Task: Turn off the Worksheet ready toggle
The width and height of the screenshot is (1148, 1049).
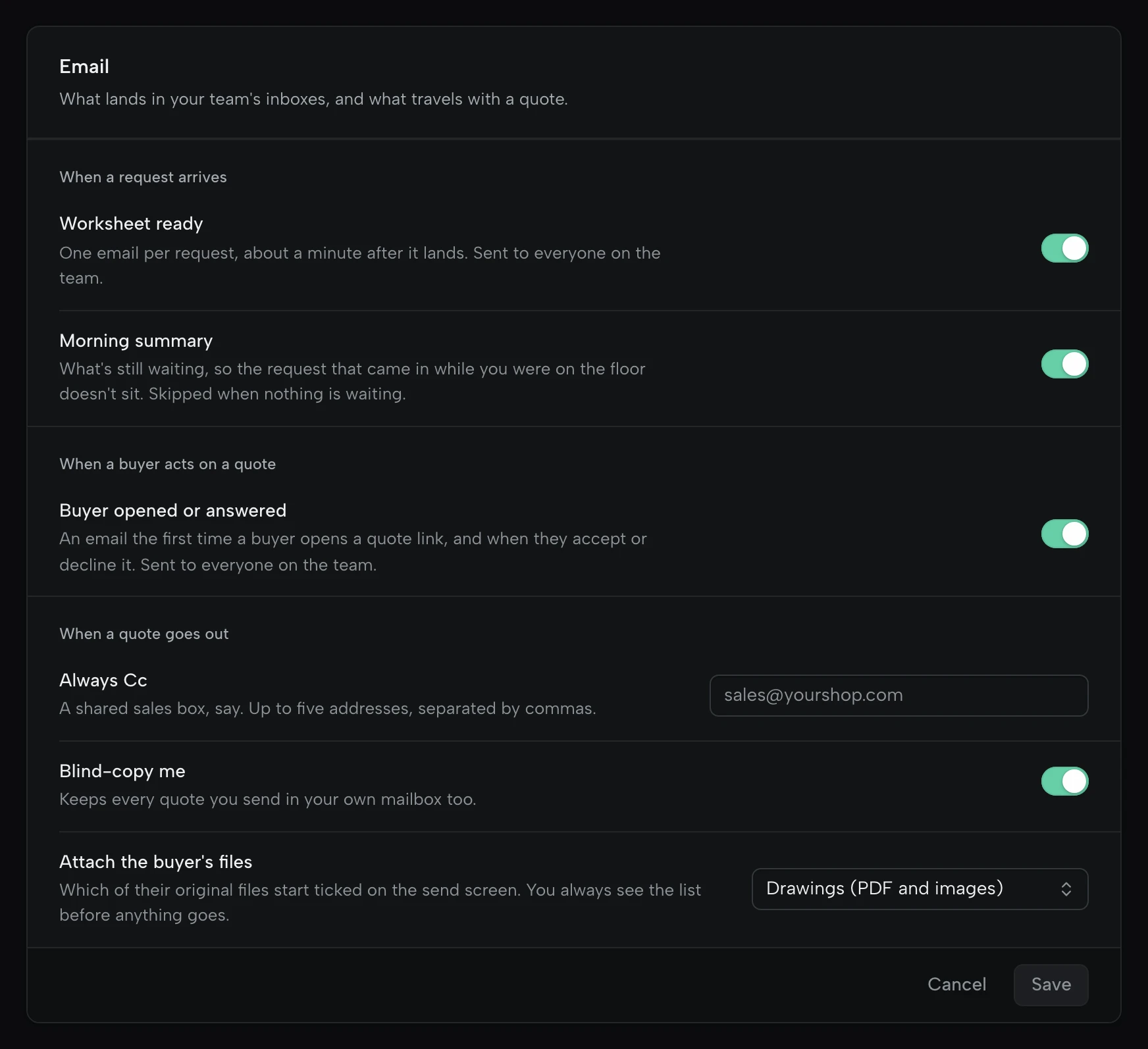Action: (1064, 248)
